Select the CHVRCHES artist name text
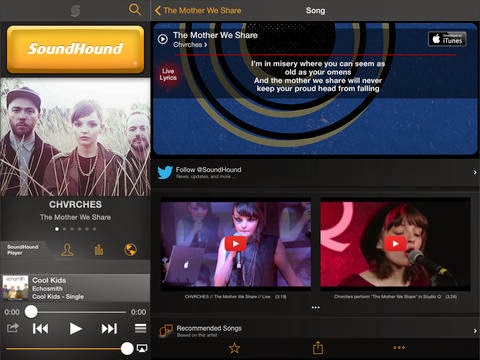The width and height of the screenshot is (480, 360). point(75,204)
